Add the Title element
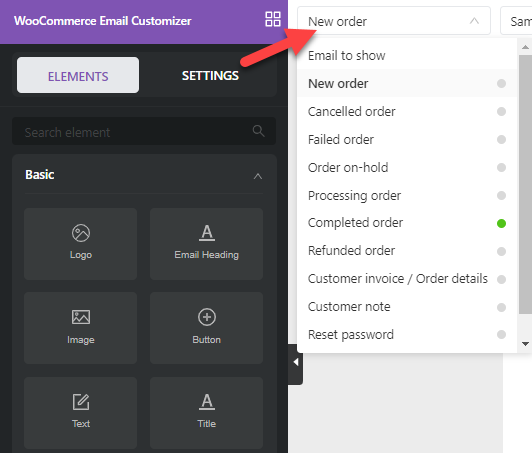 coord(206,413)
